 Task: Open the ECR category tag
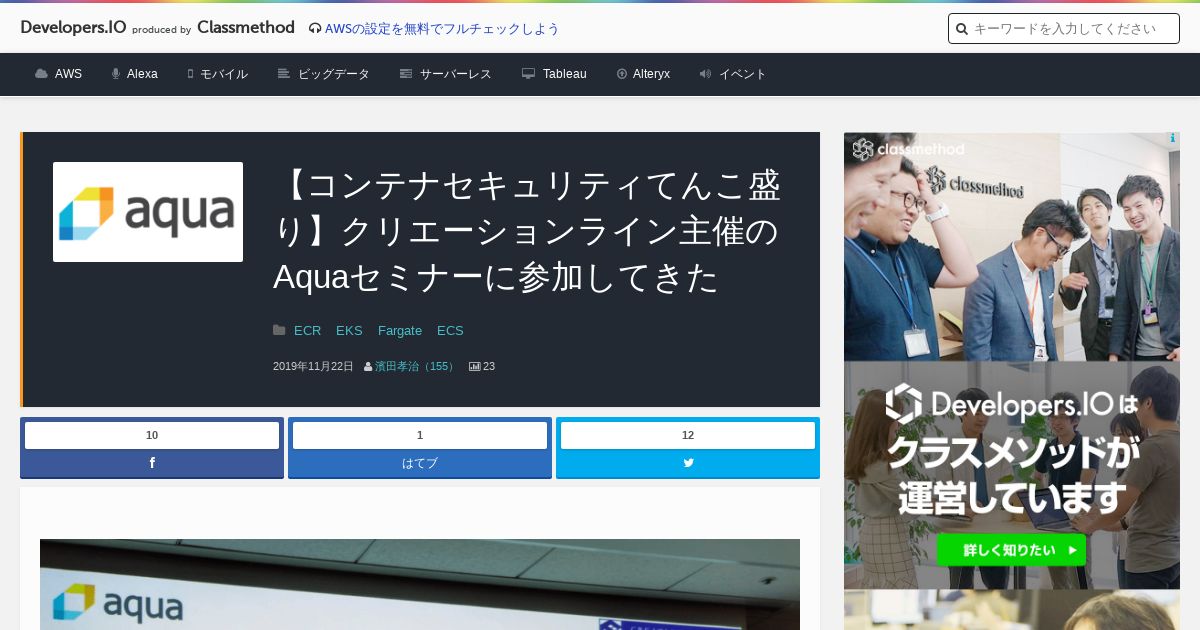pyautogui.click(x=308, y=330)
